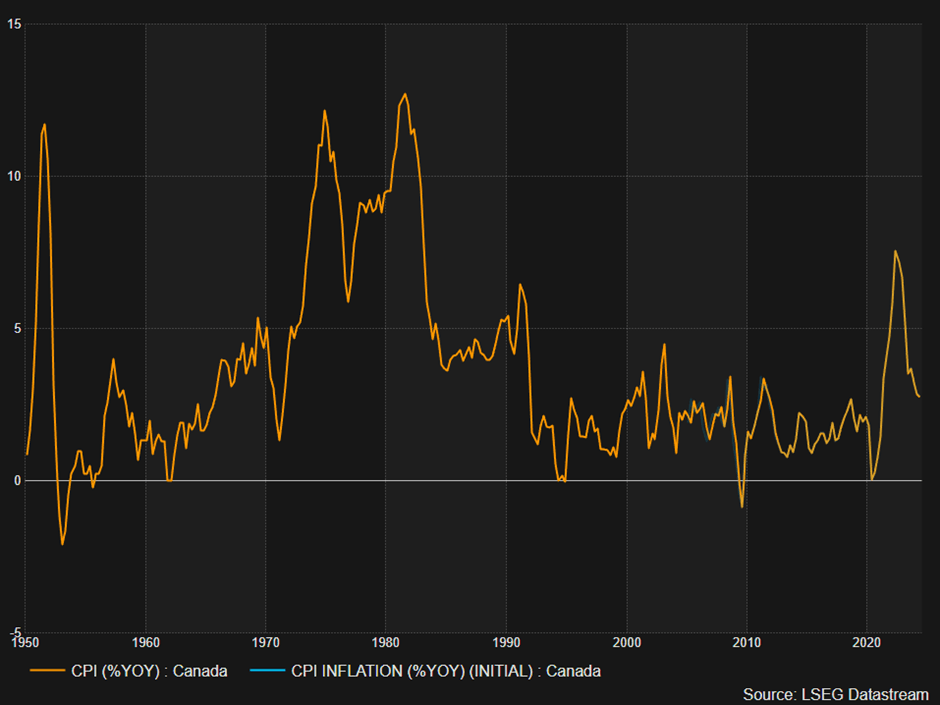Click the x-axis label 2010

pos(747,643)
